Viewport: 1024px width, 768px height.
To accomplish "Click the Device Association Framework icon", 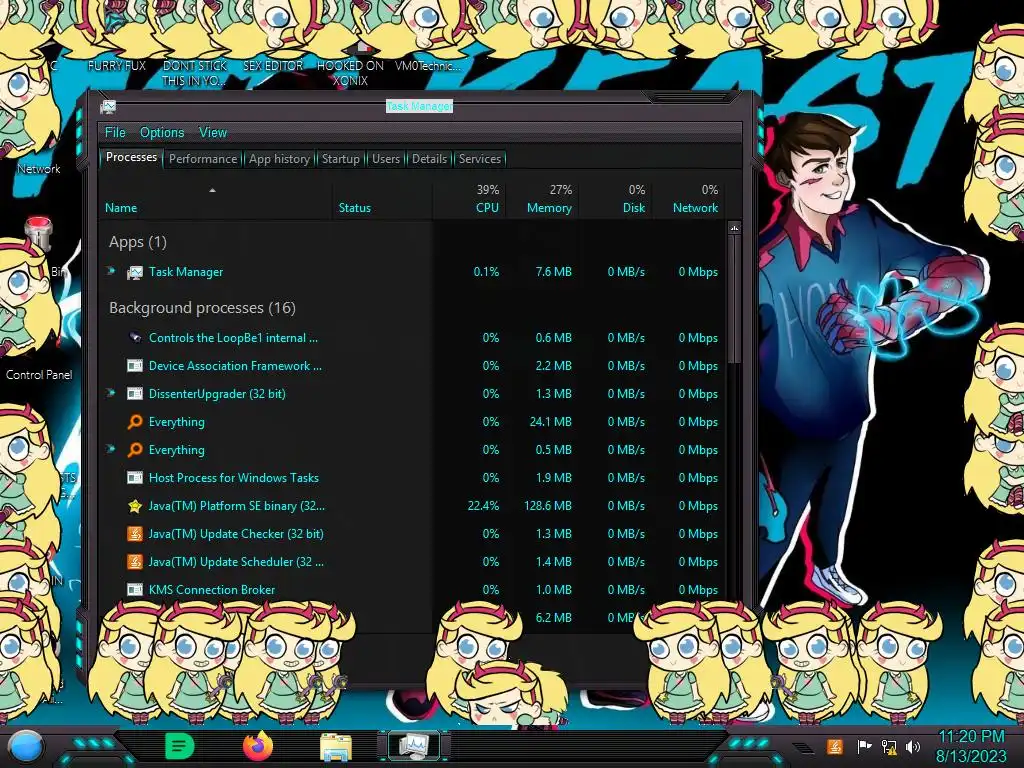I will pos(135,366).
